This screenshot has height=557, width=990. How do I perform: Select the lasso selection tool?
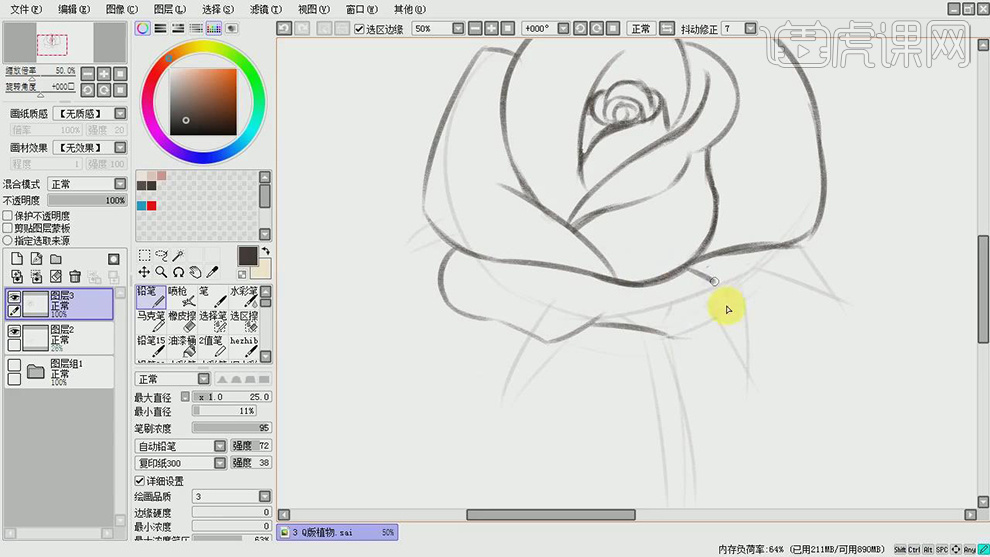pos(161,256)
